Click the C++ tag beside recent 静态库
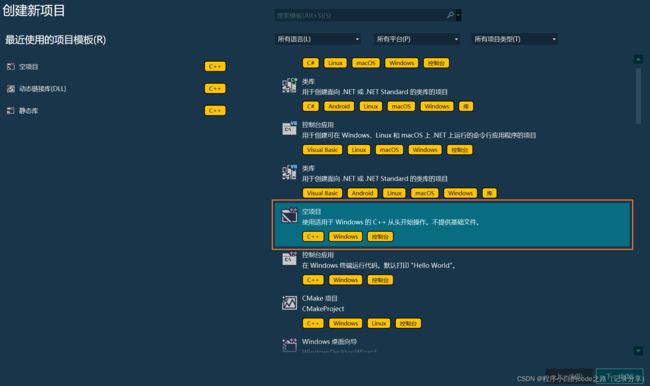The image size is (650, 386). click(x=215, y=110)
